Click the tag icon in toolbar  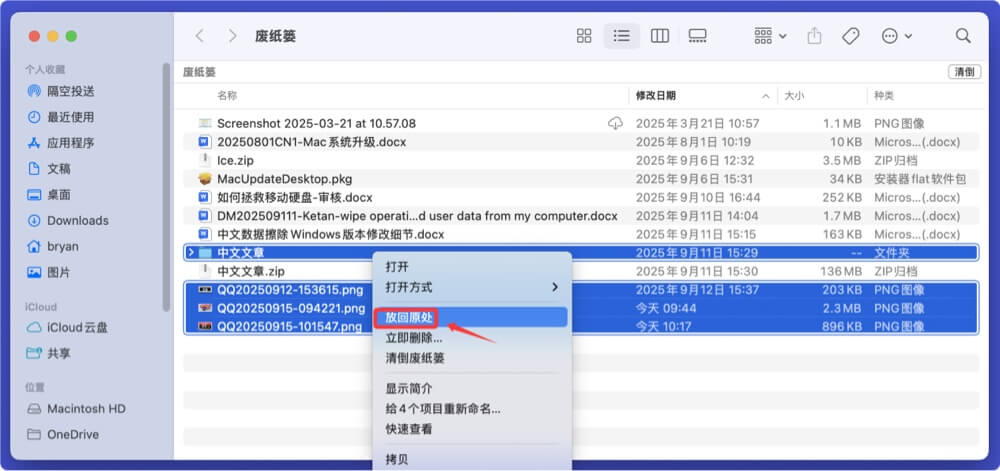click(850, 36)
